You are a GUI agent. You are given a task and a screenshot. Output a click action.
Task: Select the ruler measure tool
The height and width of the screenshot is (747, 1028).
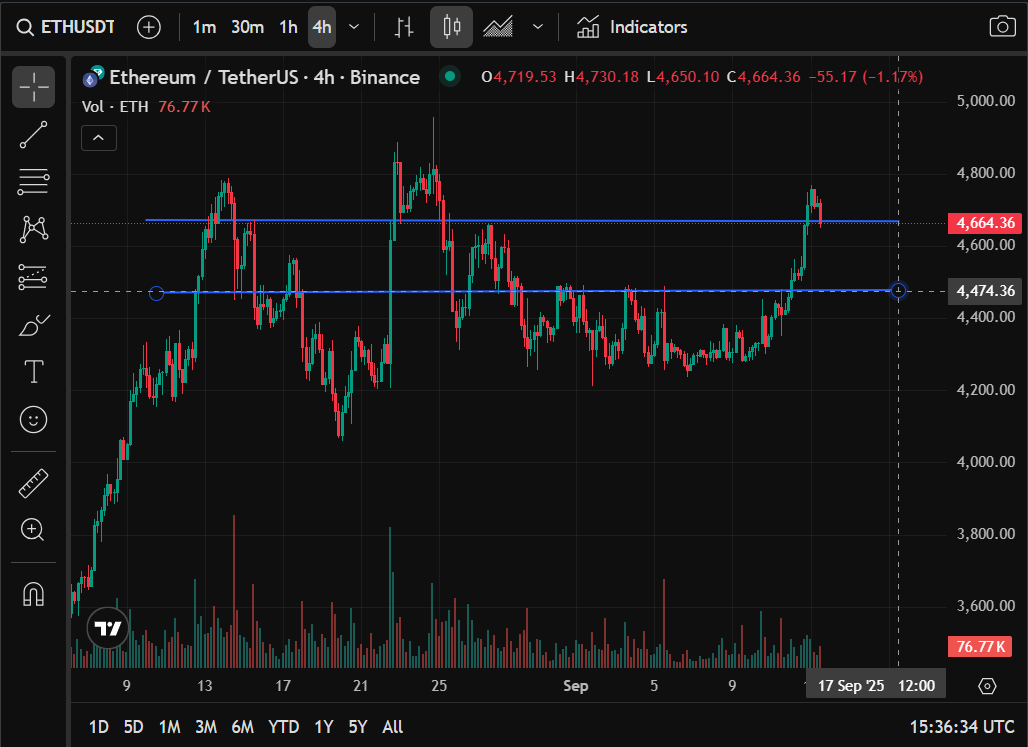click(33, 483)
